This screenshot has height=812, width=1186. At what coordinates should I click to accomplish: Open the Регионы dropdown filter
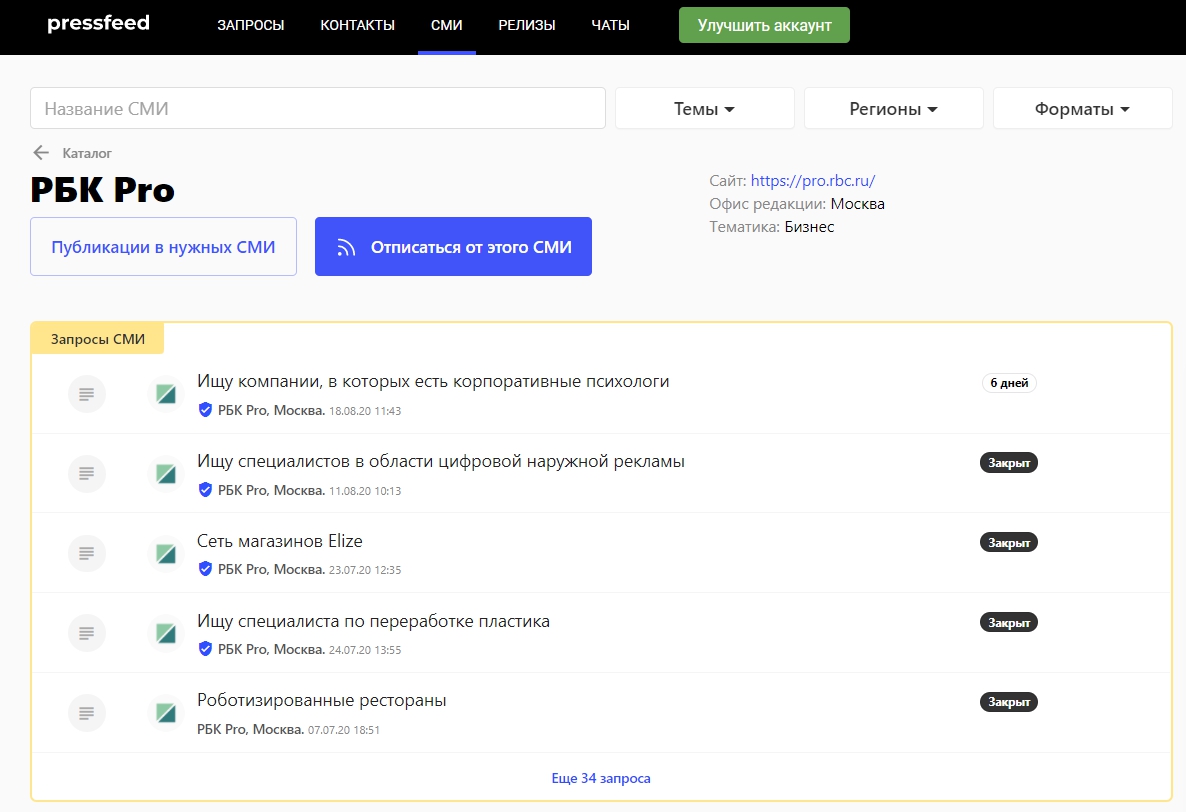[x=893, y=109]
